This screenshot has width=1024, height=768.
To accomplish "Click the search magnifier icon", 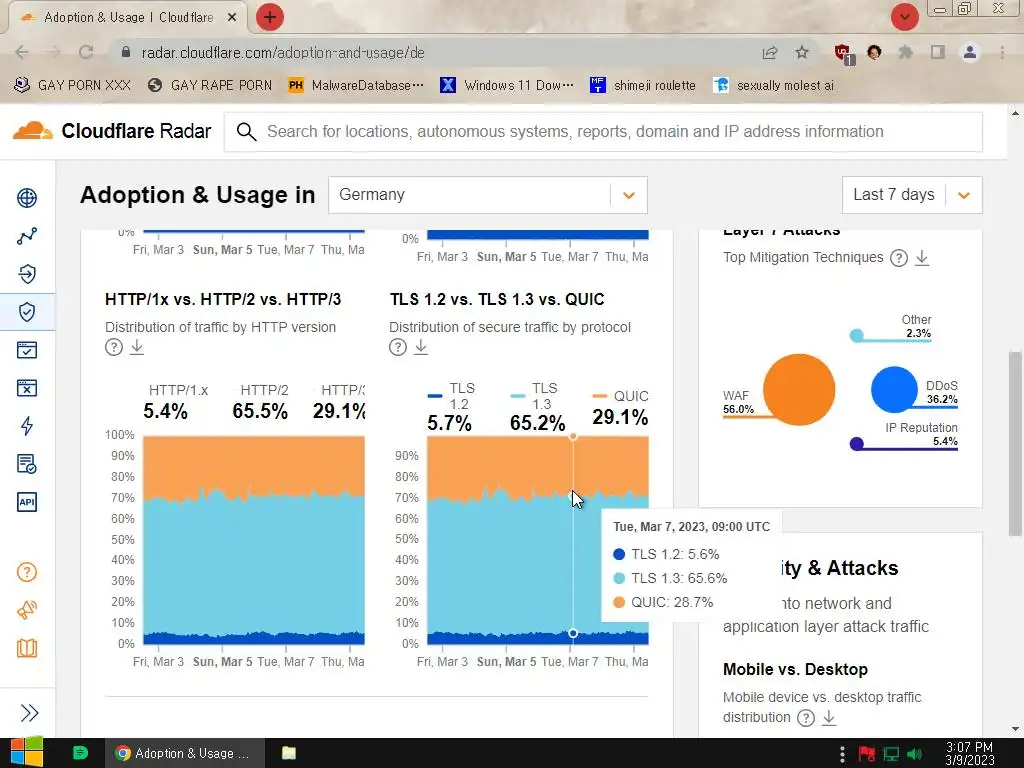I will pyautogui.click(x=246, y=131).
